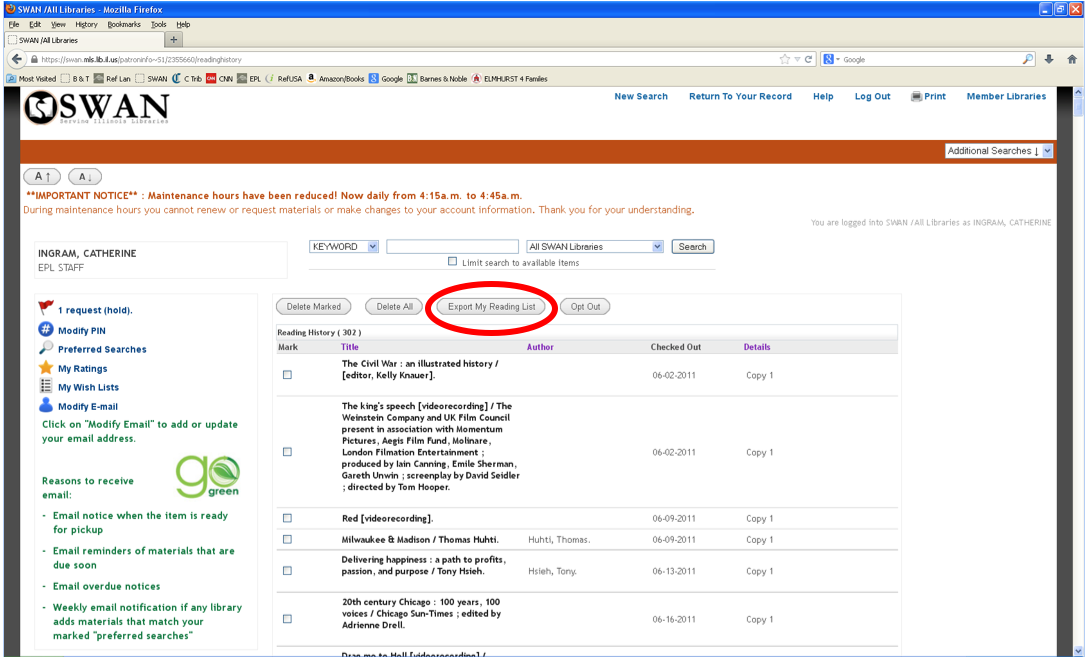Open the All SWAN Libraries dropdown
This screenshot has width=1086, height=657.
(x=595, y=246)
